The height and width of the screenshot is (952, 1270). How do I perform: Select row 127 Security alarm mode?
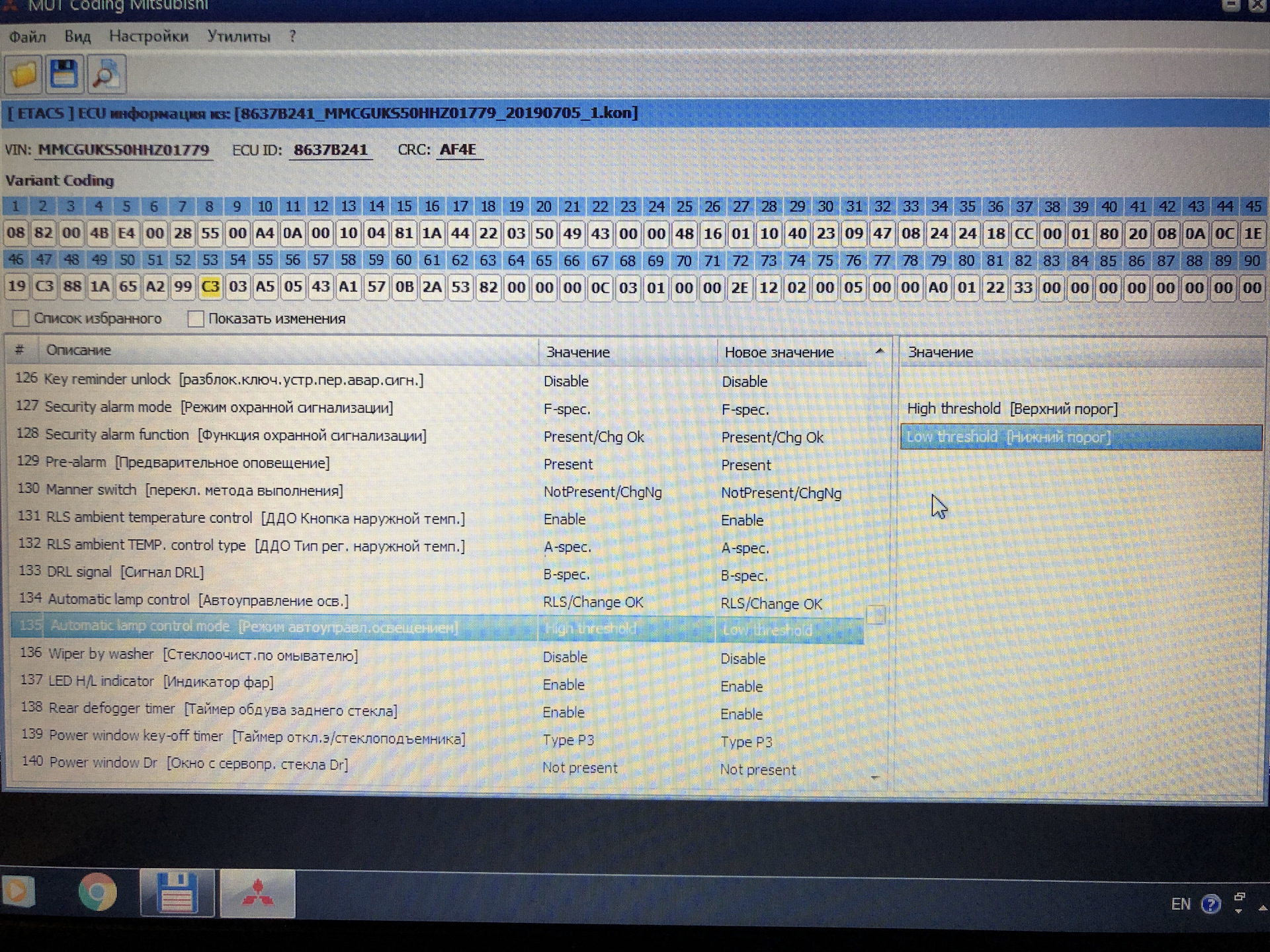(x=437, y=408)
